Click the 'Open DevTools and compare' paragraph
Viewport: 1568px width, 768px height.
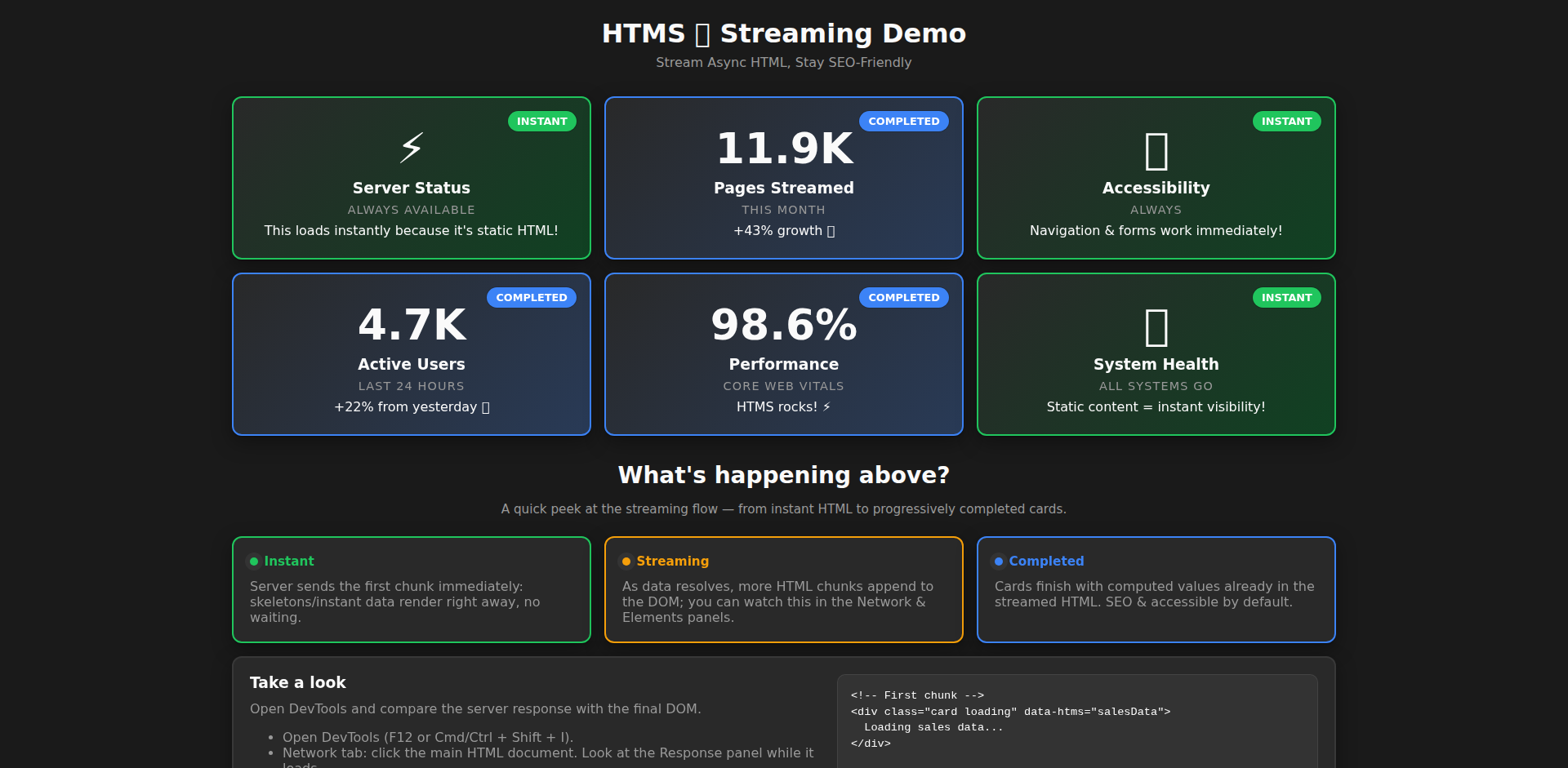point(475,709)
